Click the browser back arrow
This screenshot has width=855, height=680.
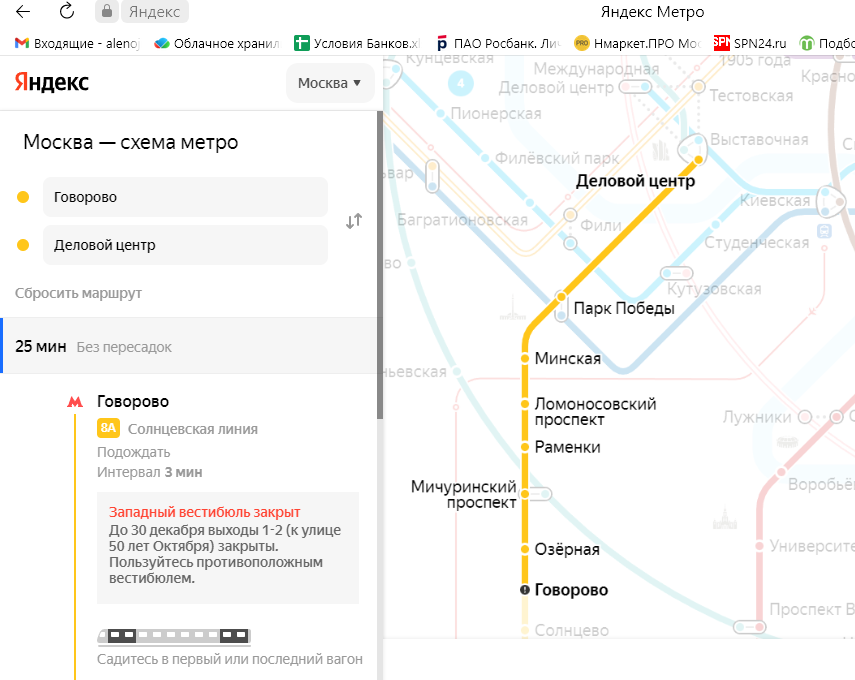point(23,12)
